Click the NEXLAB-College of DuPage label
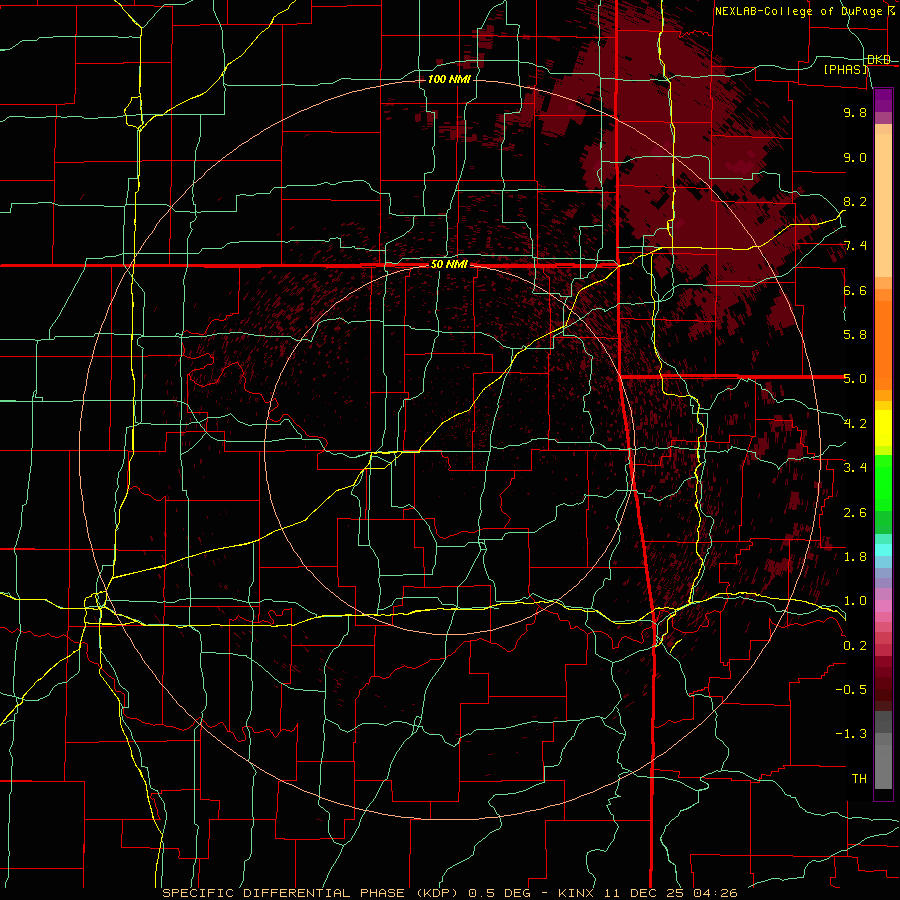 coord(798,11)
